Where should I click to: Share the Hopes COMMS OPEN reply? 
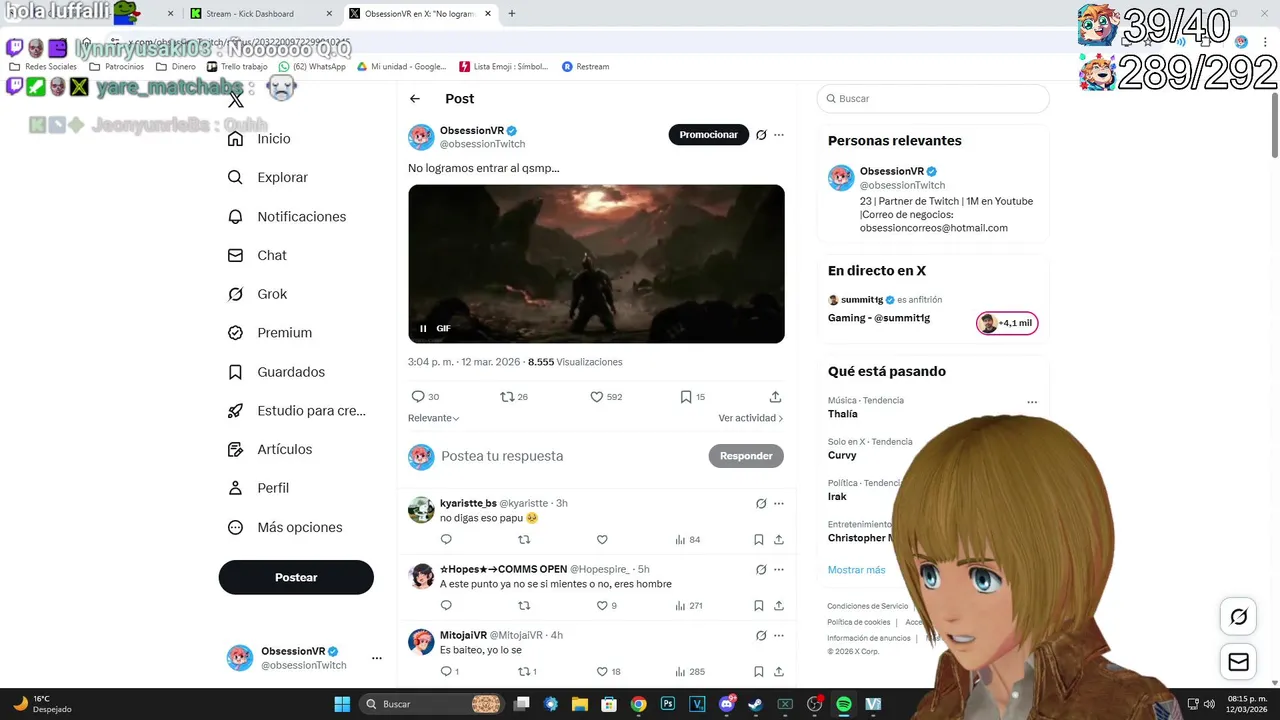[779, 606]
